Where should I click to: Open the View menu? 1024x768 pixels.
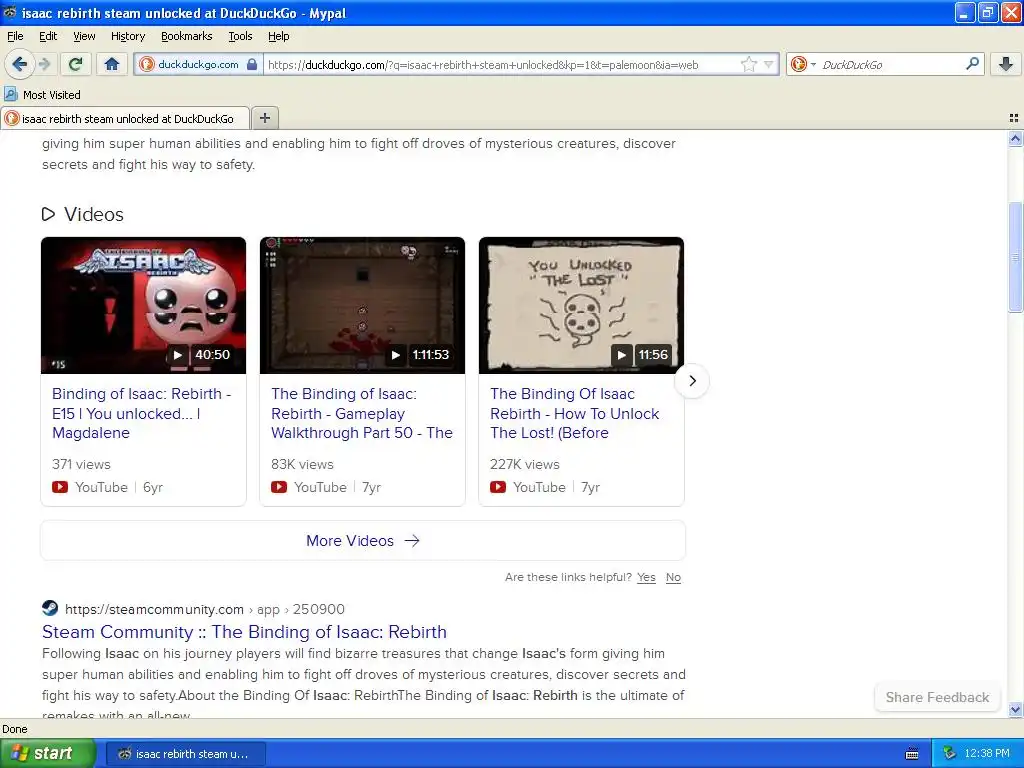(x=84, y=36)
